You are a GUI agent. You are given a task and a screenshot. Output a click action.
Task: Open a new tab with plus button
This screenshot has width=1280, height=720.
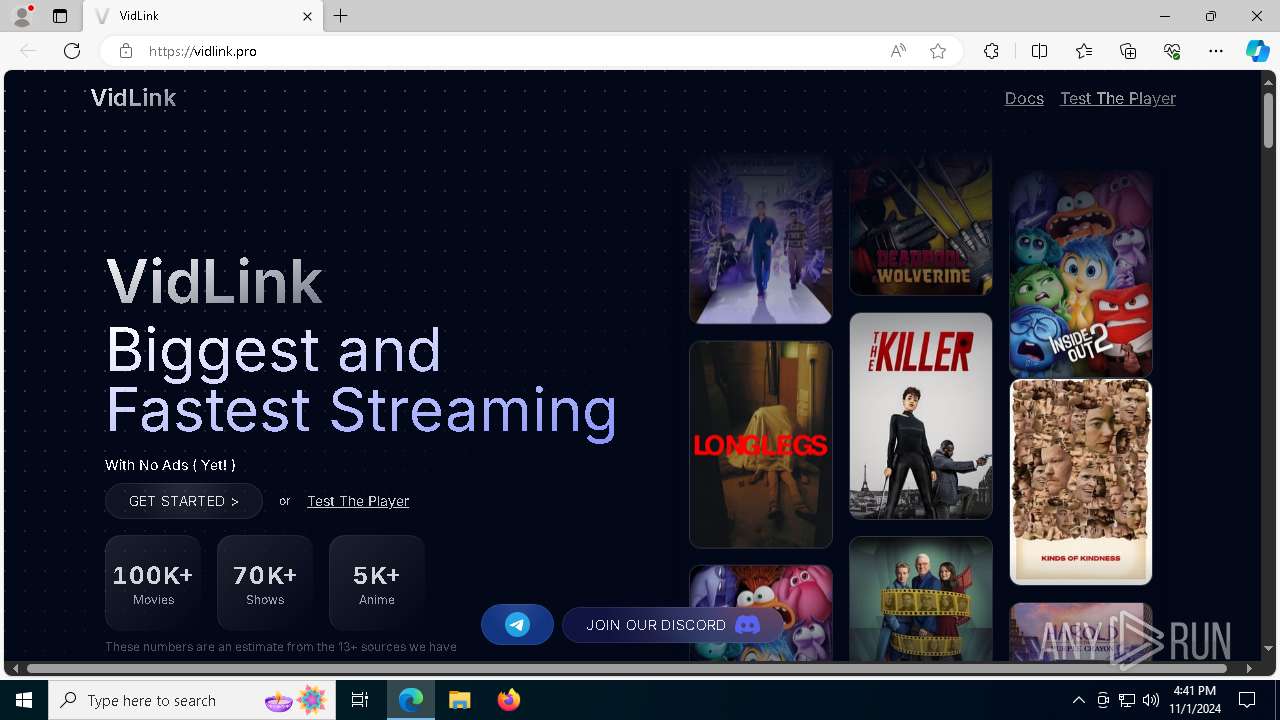[341, 16]
